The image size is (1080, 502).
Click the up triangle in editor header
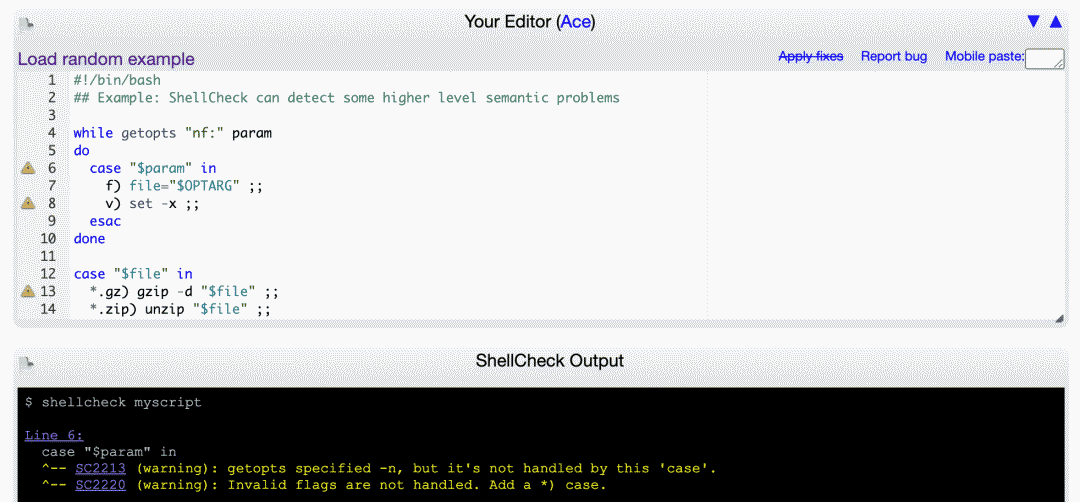(1055, 22)
